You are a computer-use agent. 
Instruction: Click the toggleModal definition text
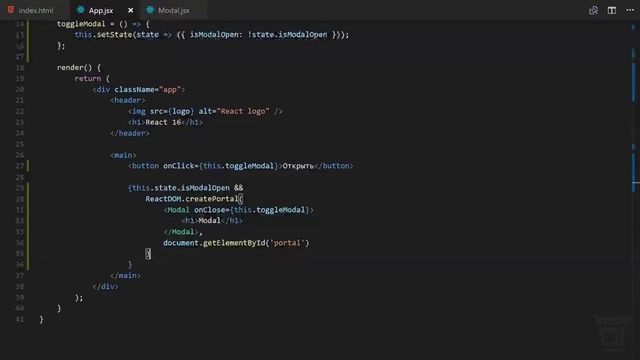(x=81, y=24)
